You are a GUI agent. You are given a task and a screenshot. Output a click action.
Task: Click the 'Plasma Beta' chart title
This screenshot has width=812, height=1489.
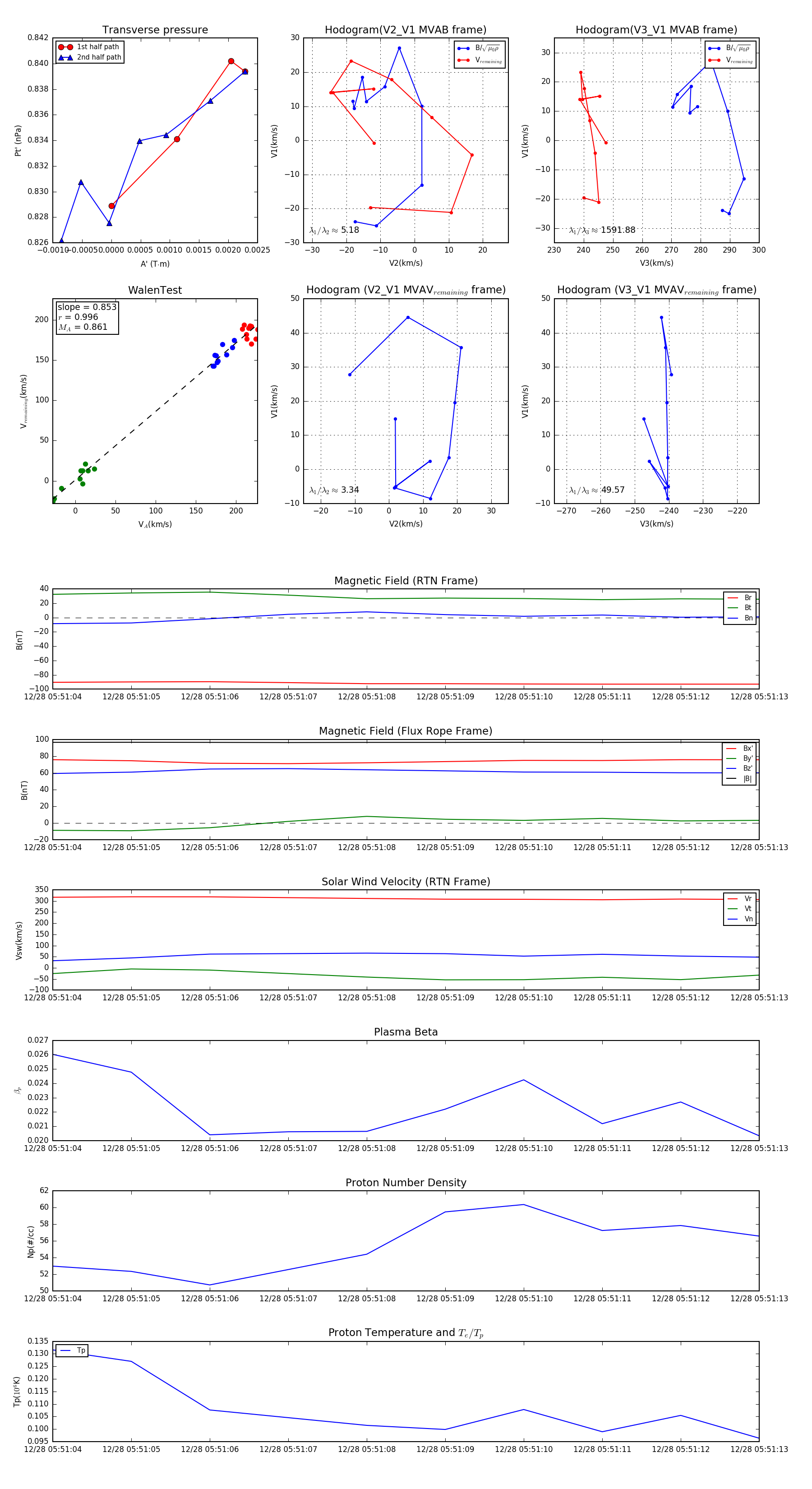click(x=406, y=1032)
